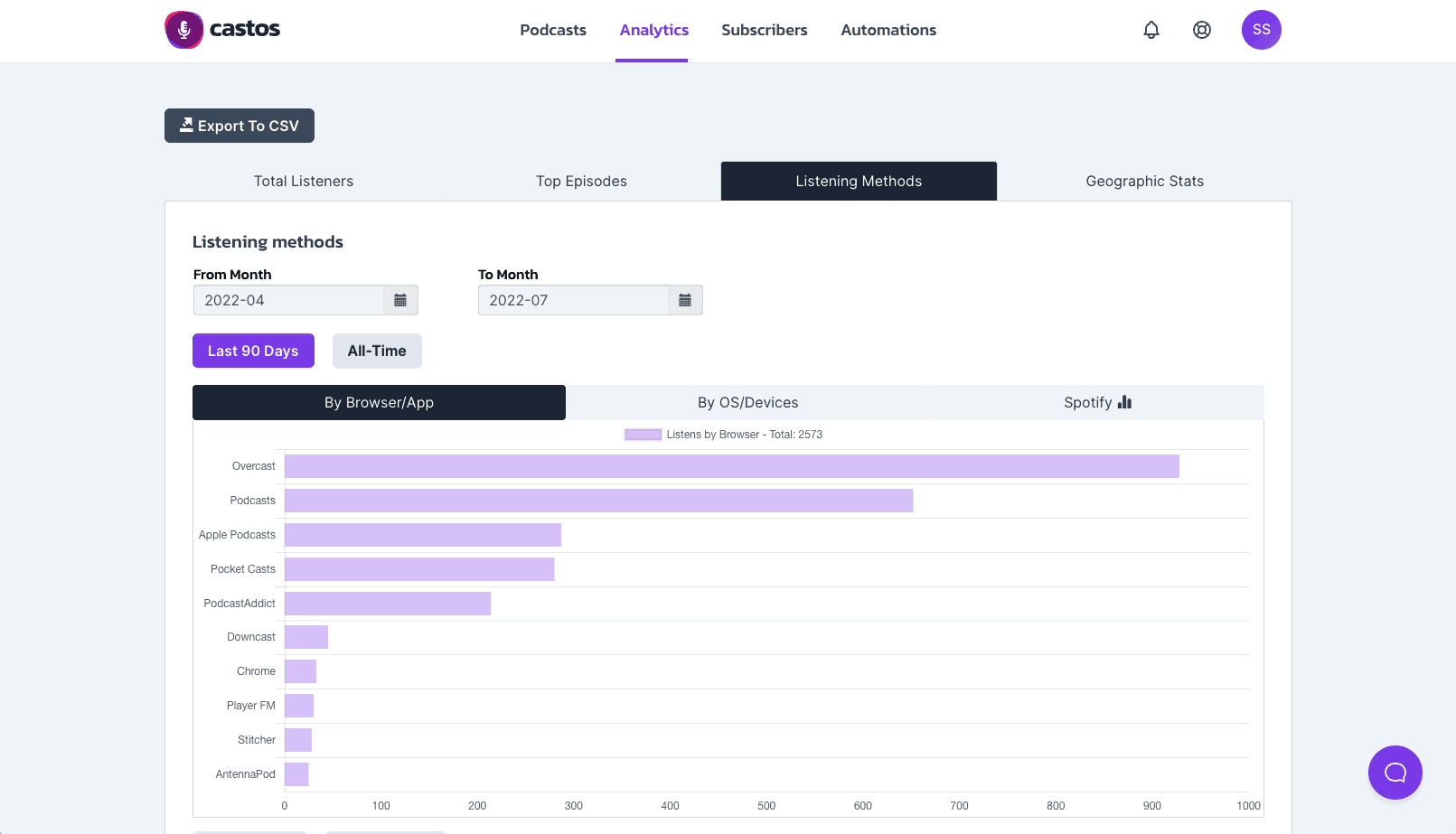This screenshot has height=834, width=1456.
Task: Click the PodcastAddict bar
Action: pyautogui.click(x=388, y=604)
